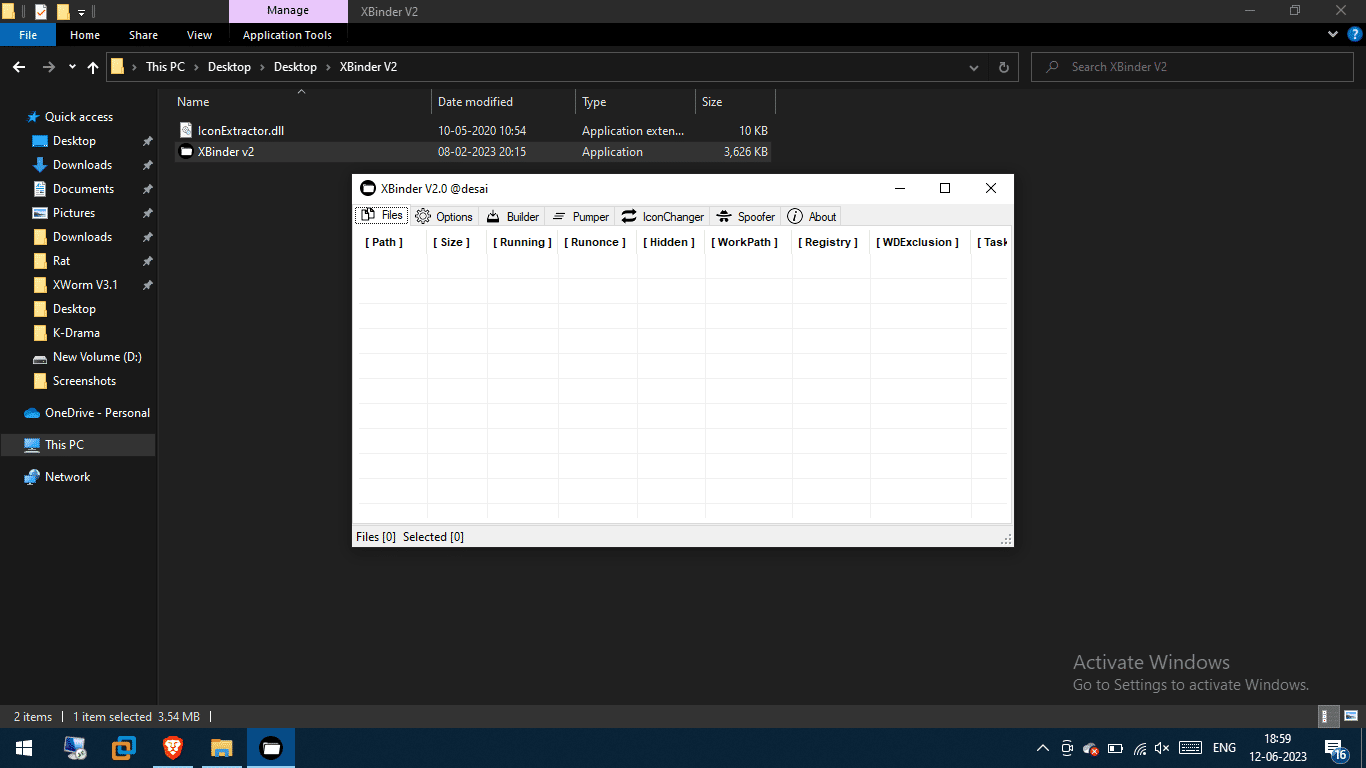
Task: Open the Share tab in Explorer
Action: click(x=143, y=34)
